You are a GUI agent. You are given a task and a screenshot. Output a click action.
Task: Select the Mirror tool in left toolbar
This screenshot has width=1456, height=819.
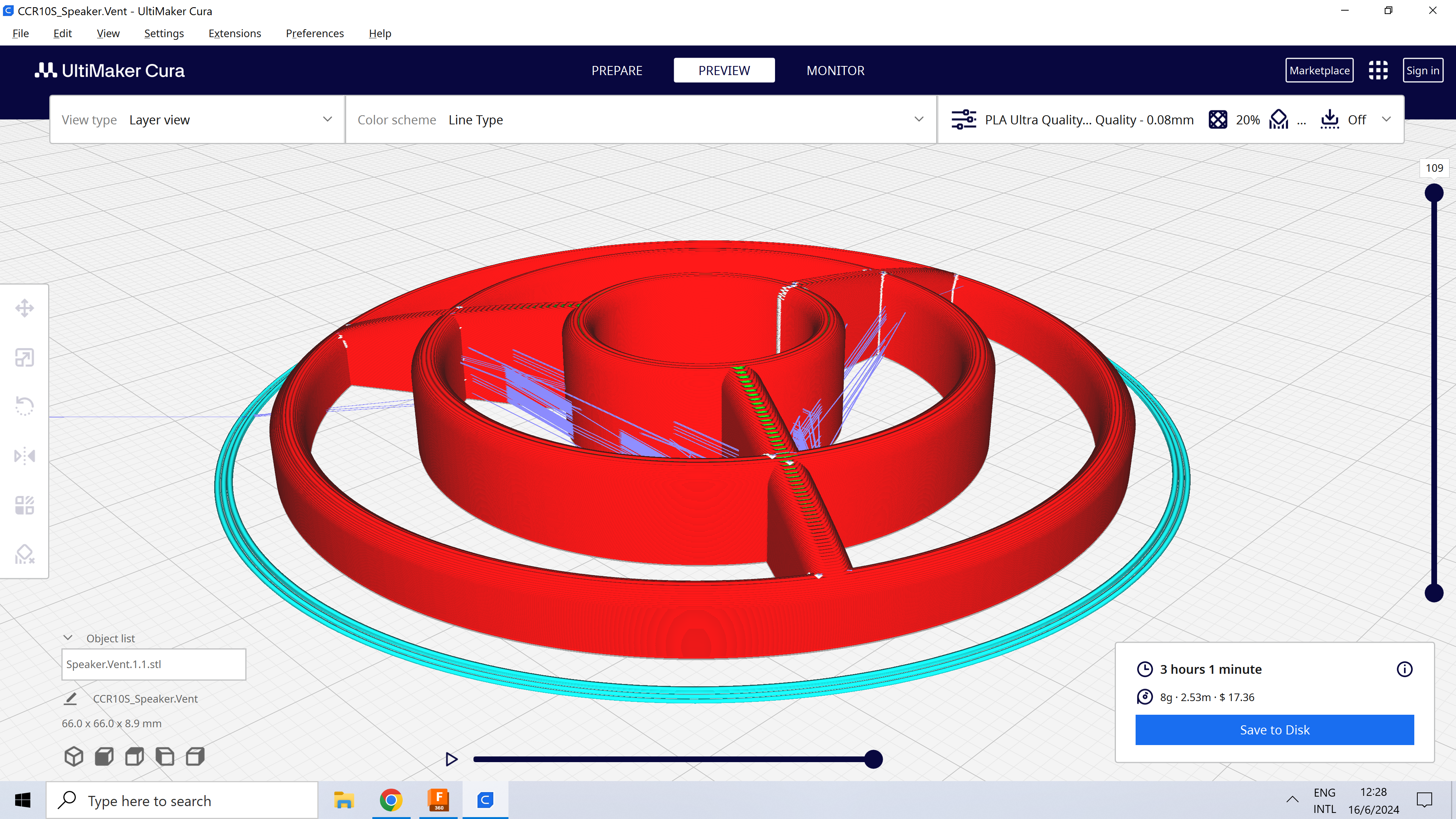click(24, 455)
